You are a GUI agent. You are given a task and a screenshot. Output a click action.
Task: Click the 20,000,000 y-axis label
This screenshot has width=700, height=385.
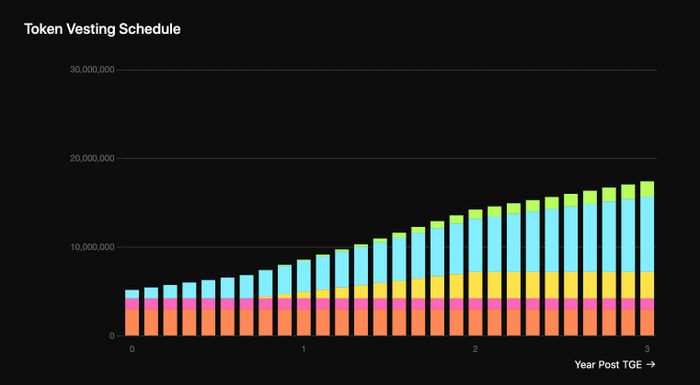coord(92,159)
